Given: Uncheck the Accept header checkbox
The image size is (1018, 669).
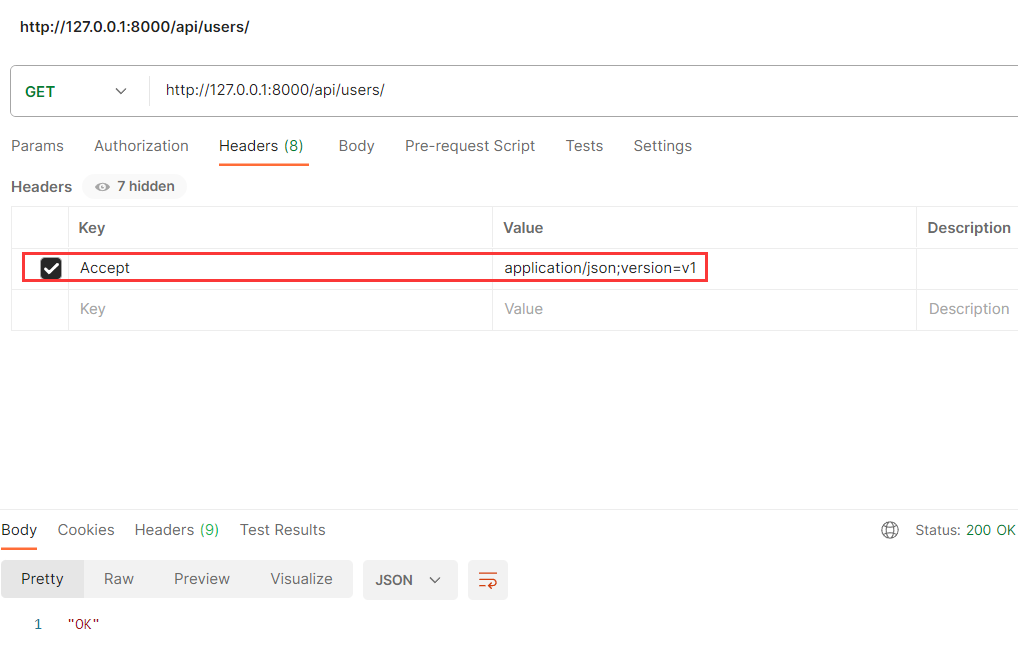Looking at the screenshot, I should 51,268.
